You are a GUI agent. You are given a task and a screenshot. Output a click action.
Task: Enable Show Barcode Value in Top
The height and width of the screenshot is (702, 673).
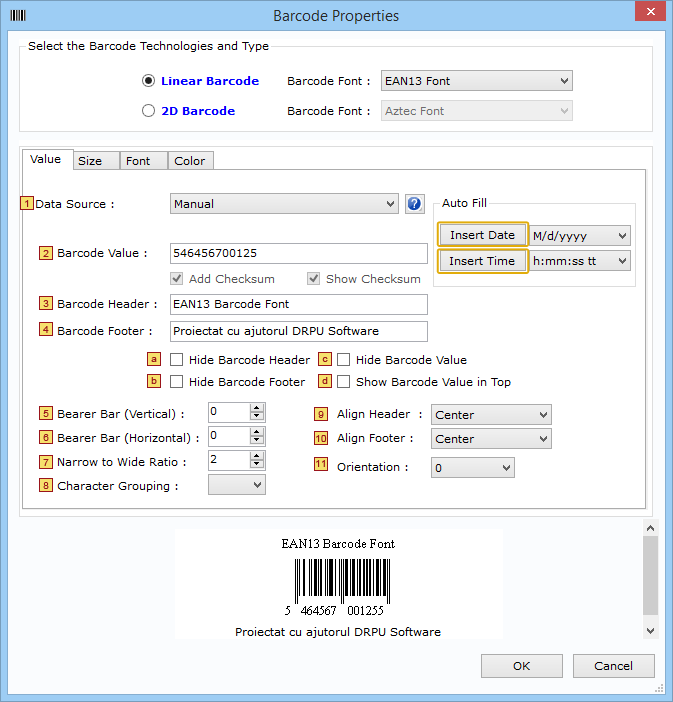point(343,382)
